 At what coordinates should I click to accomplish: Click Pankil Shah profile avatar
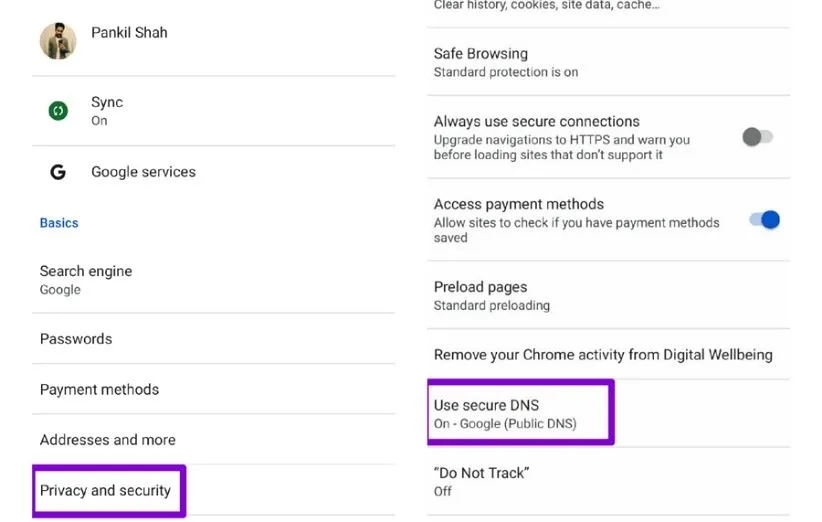pos(58,41)
